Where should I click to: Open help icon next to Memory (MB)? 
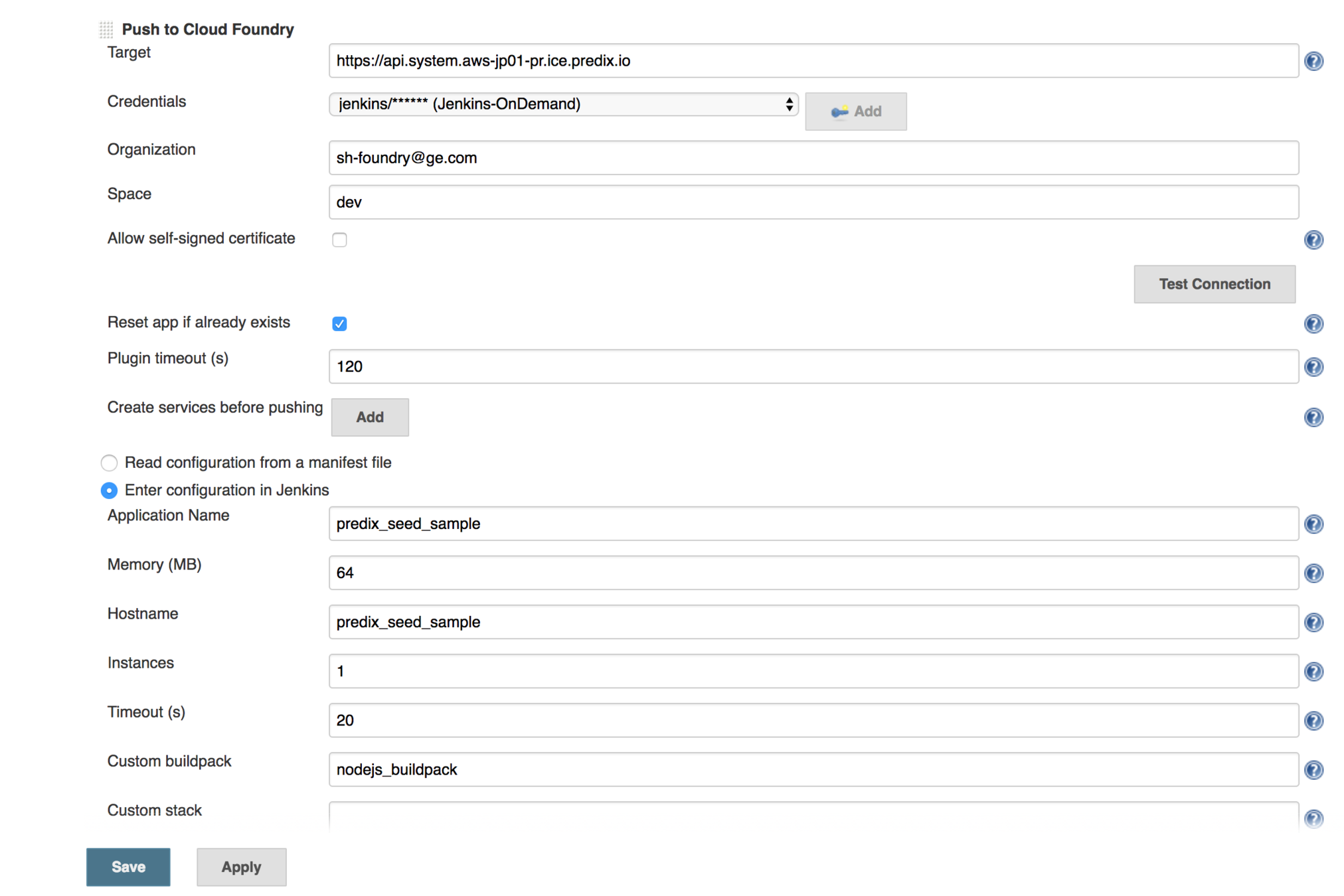(1313, 573)
